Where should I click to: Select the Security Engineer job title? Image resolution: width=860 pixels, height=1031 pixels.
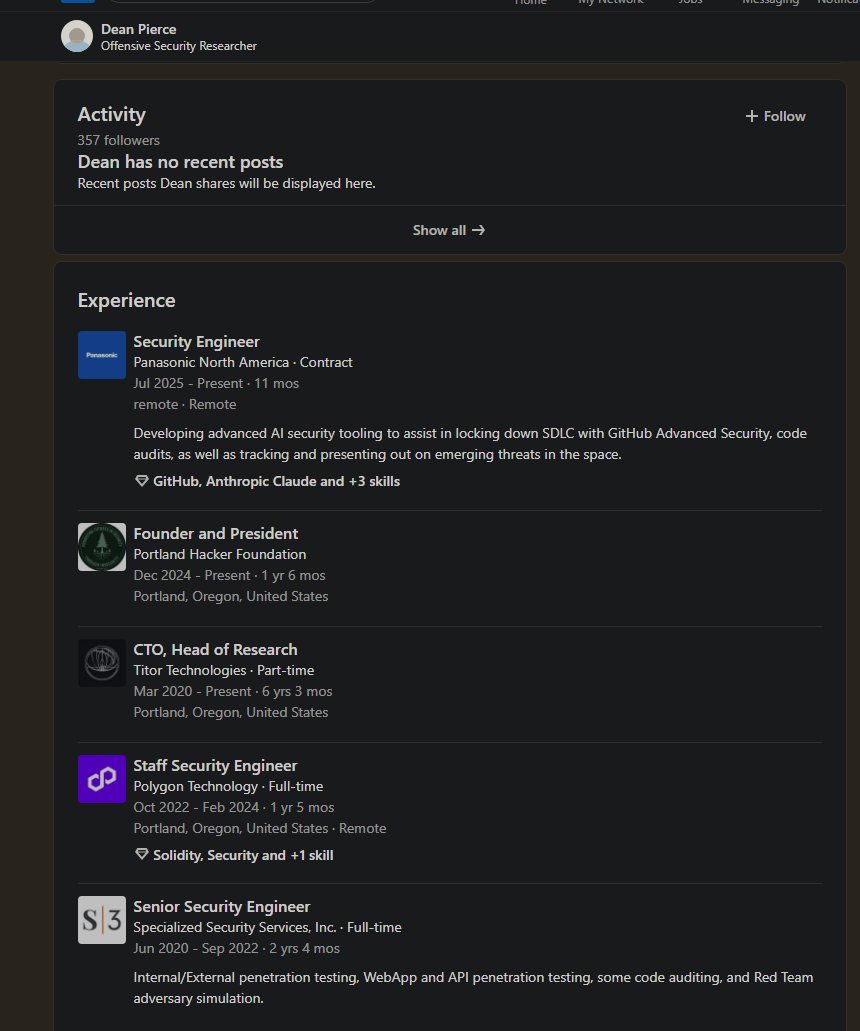point(197,342)
